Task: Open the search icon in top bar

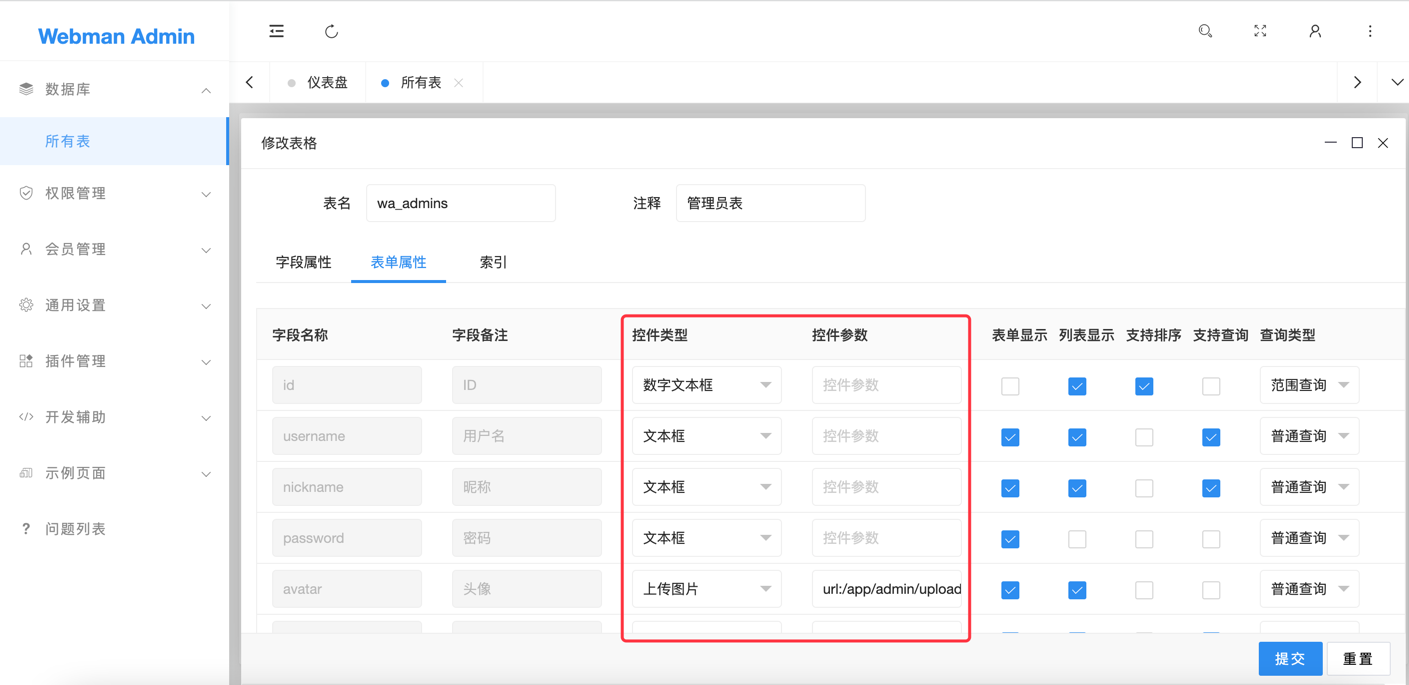Action: click(1205, 32)
